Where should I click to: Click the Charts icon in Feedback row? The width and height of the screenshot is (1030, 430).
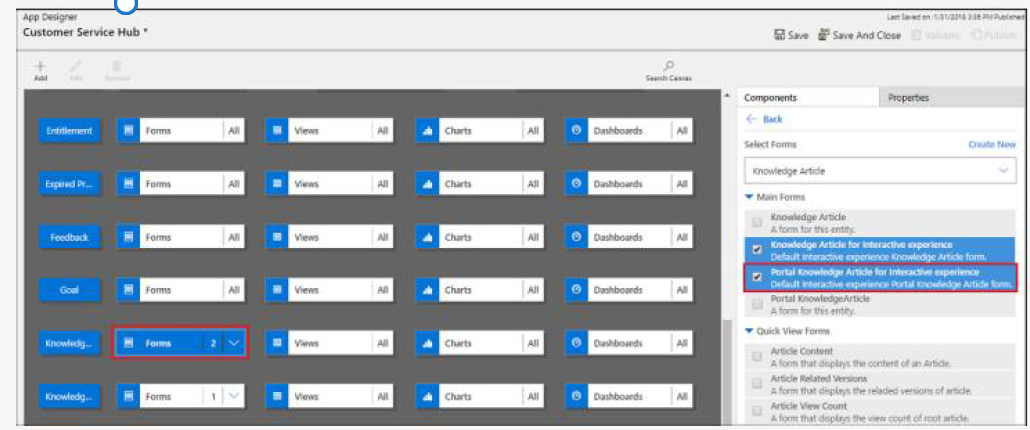427,237
